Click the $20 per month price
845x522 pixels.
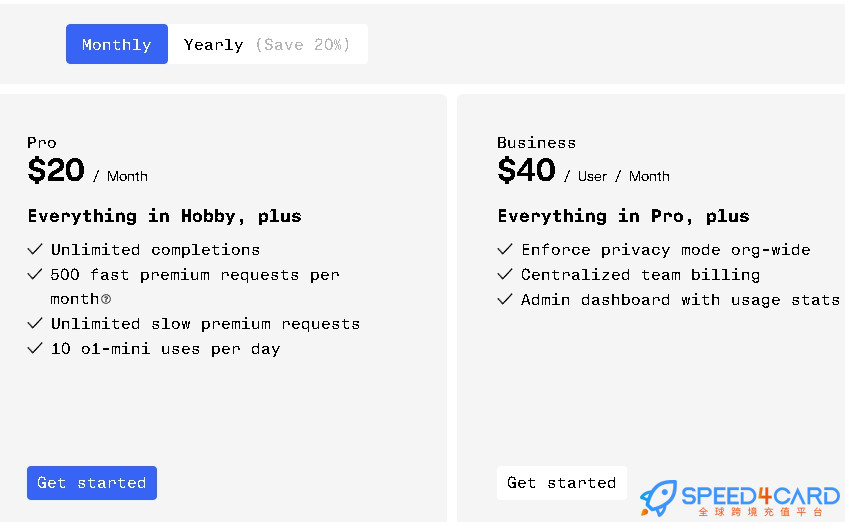[x=87, y=170]
